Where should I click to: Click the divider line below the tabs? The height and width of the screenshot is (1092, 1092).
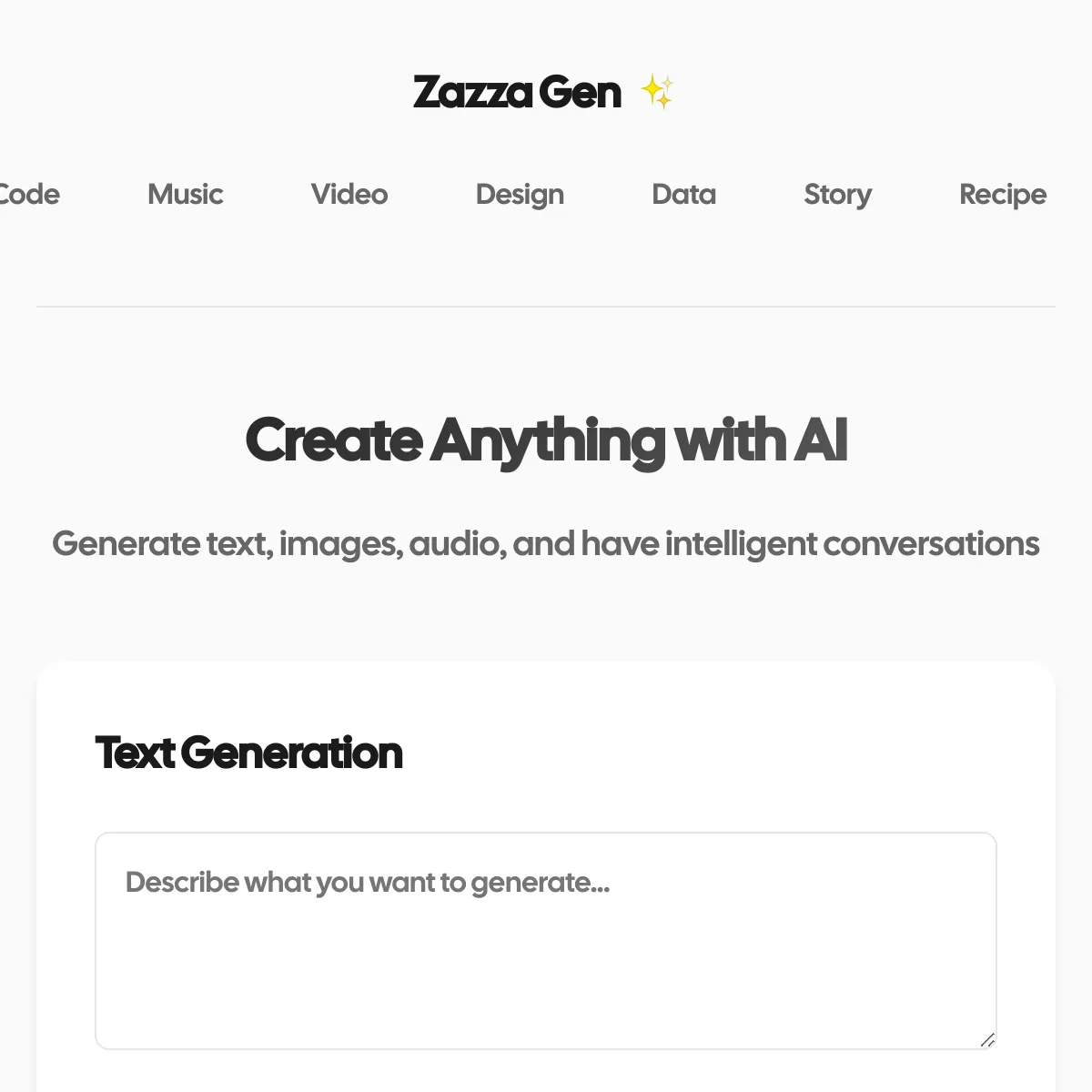coord(546,307)
